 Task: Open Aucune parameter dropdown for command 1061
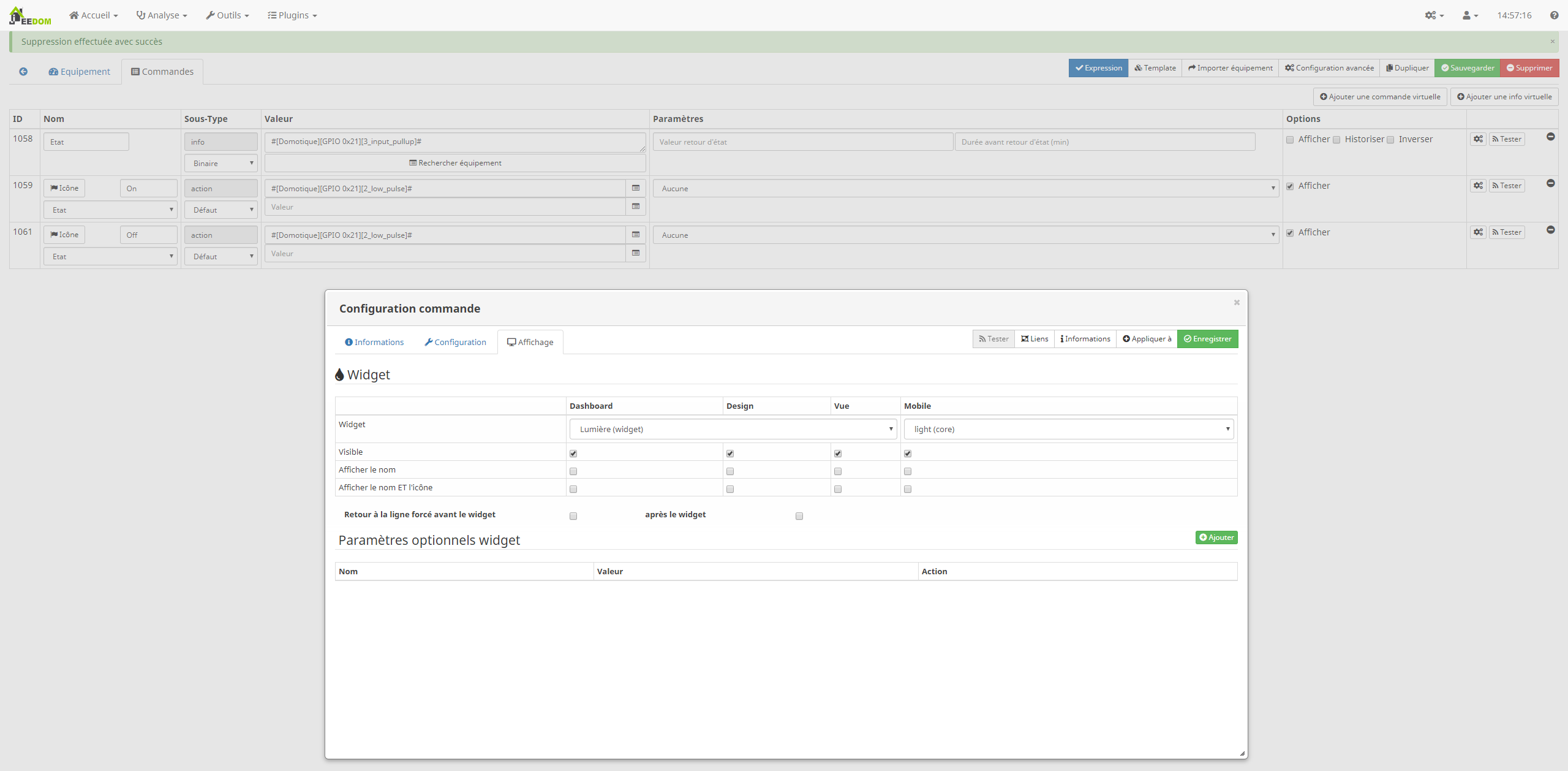tap(966, 235)
